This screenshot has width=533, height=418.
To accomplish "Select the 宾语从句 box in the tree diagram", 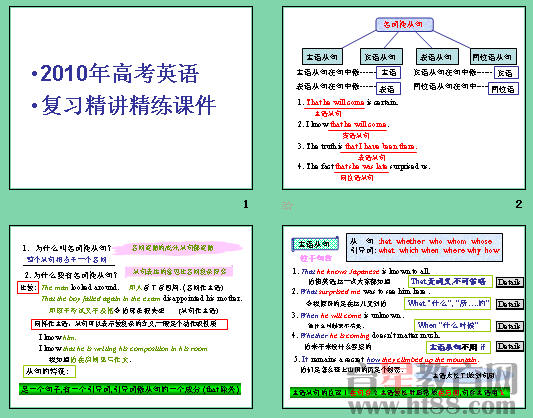I will (x=381, y=56).
